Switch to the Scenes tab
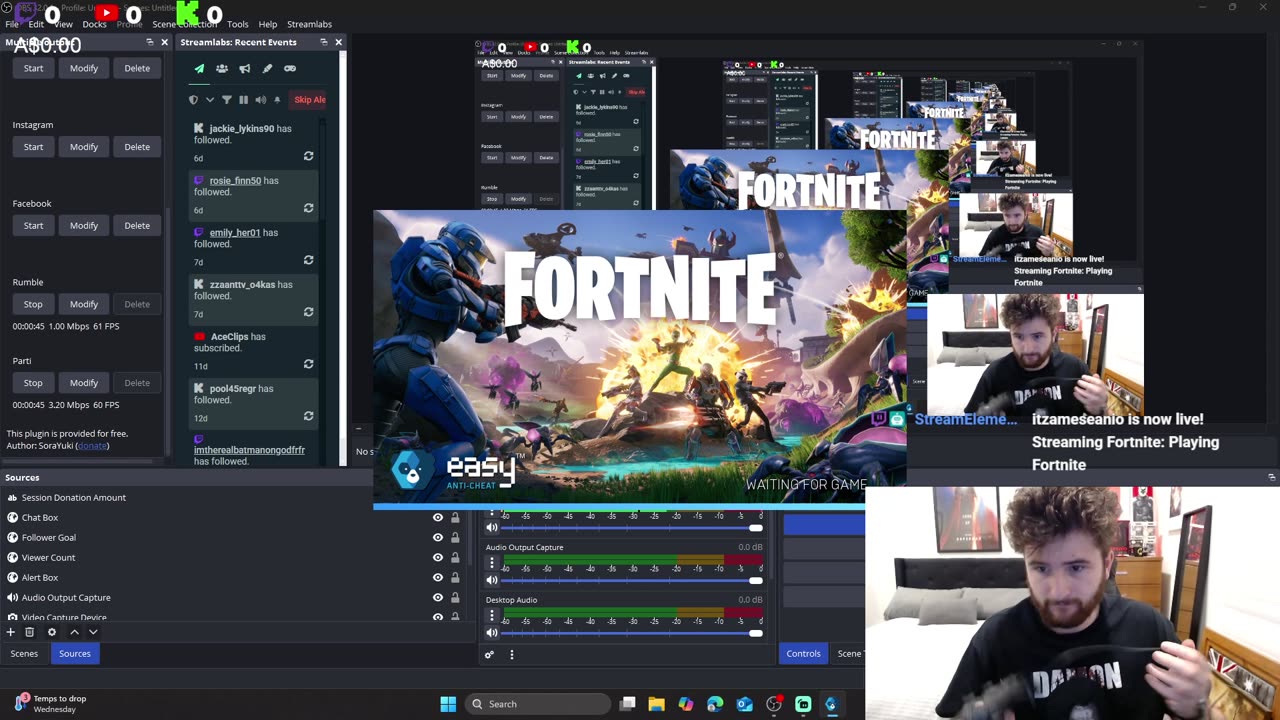This screenshot has height=720, width=1280. point(24,654)
